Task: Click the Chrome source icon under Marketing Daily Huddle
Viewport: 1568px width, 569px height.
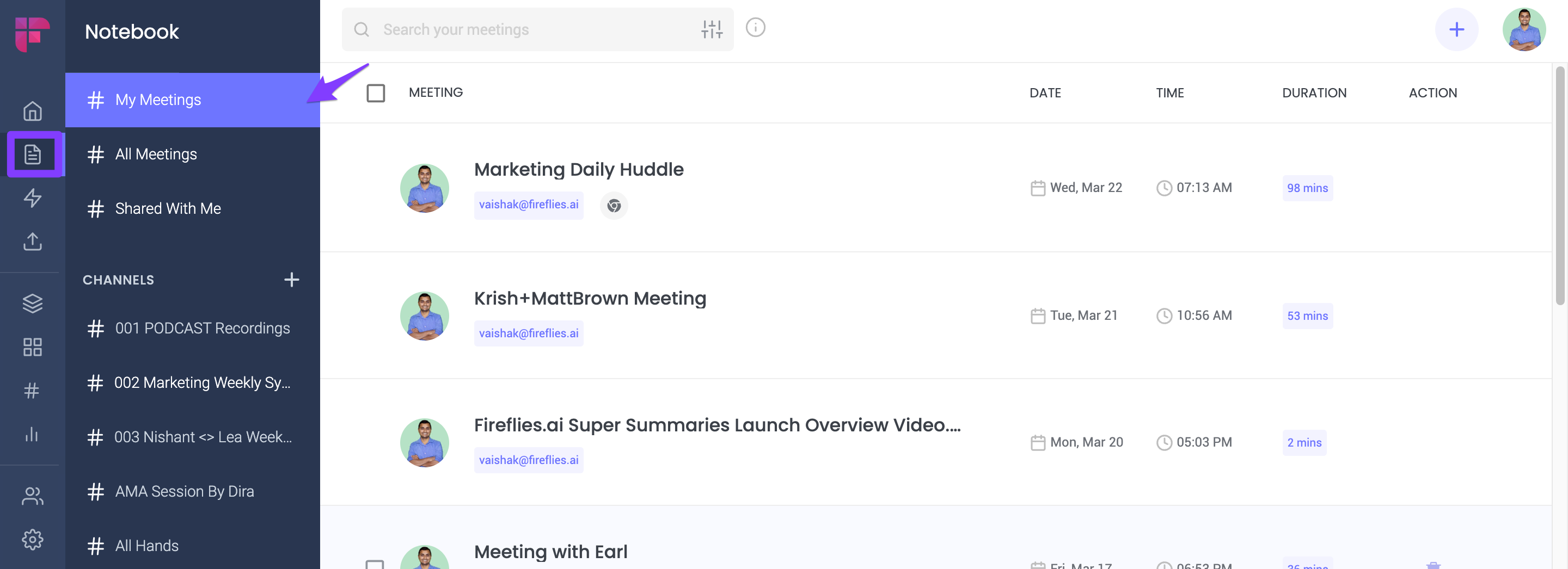Action: (x=614, y=206)
